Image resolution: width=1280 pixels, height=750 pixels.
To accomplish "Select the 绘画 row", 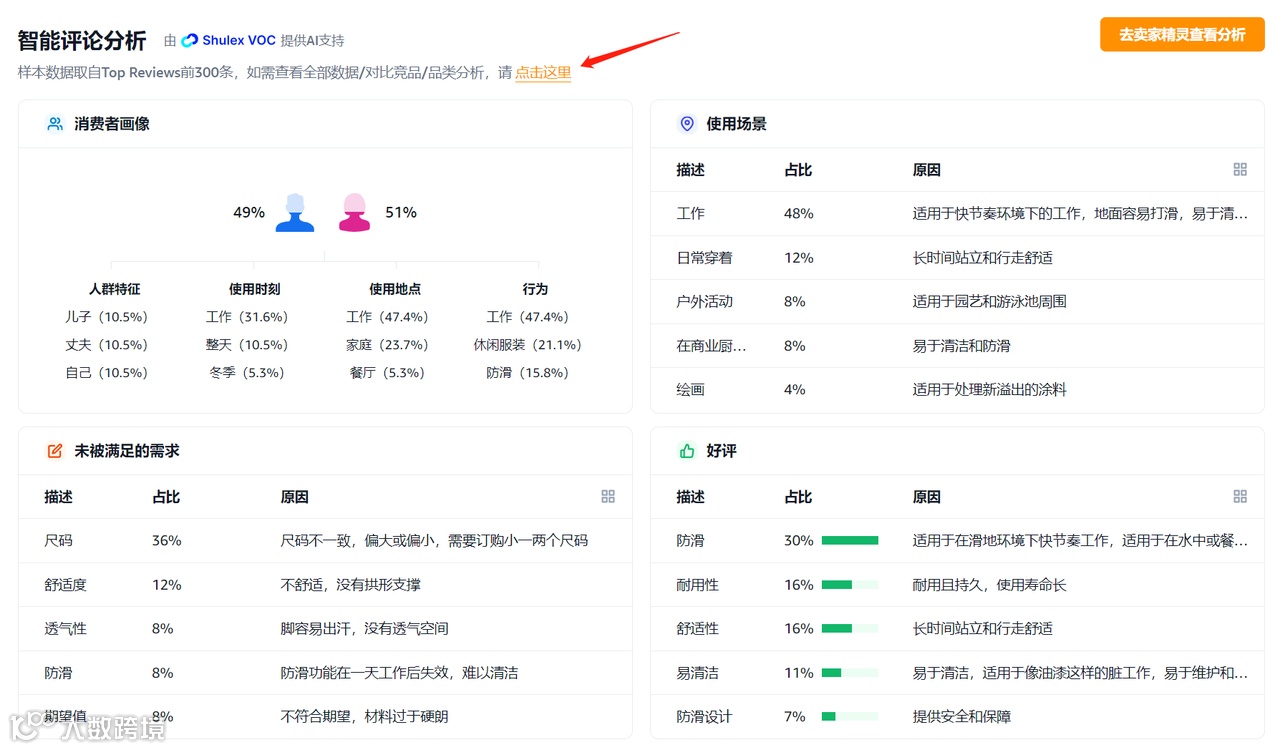I will (x=957, y=389).
